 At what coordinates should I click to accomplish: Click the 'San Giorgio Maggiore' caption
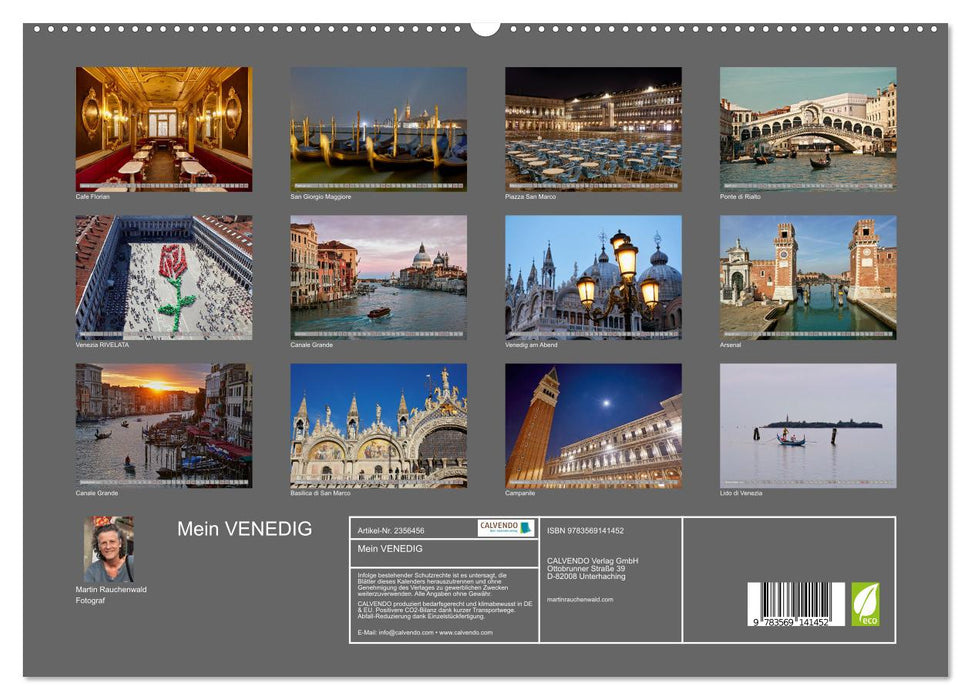click(x=321, y=197)
